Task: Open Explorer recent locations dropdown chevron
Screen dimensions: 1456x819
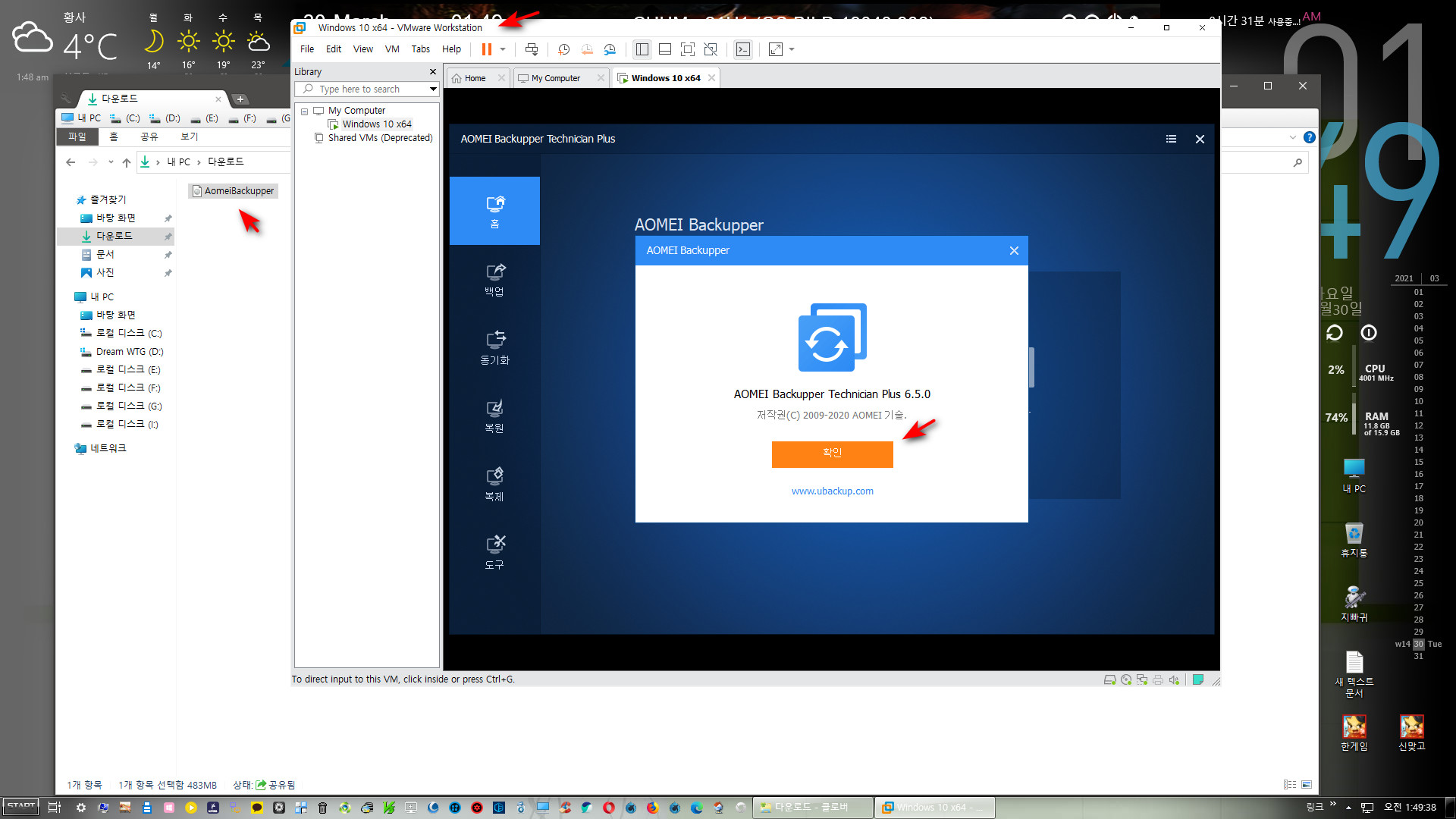Action: click(x=111, y=162)
